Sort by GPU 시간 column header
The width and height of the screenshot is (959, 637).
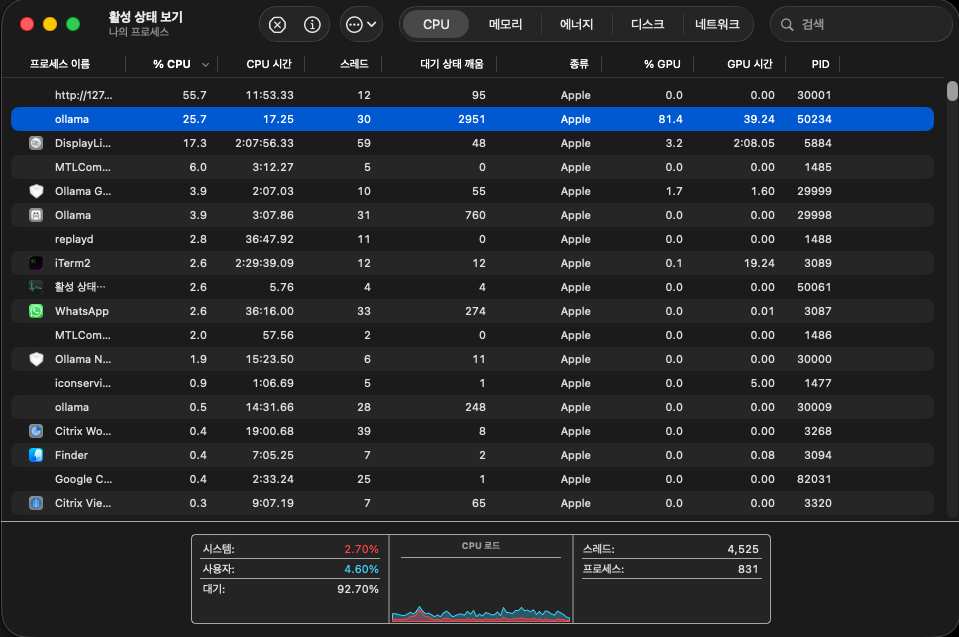(749, 64)
